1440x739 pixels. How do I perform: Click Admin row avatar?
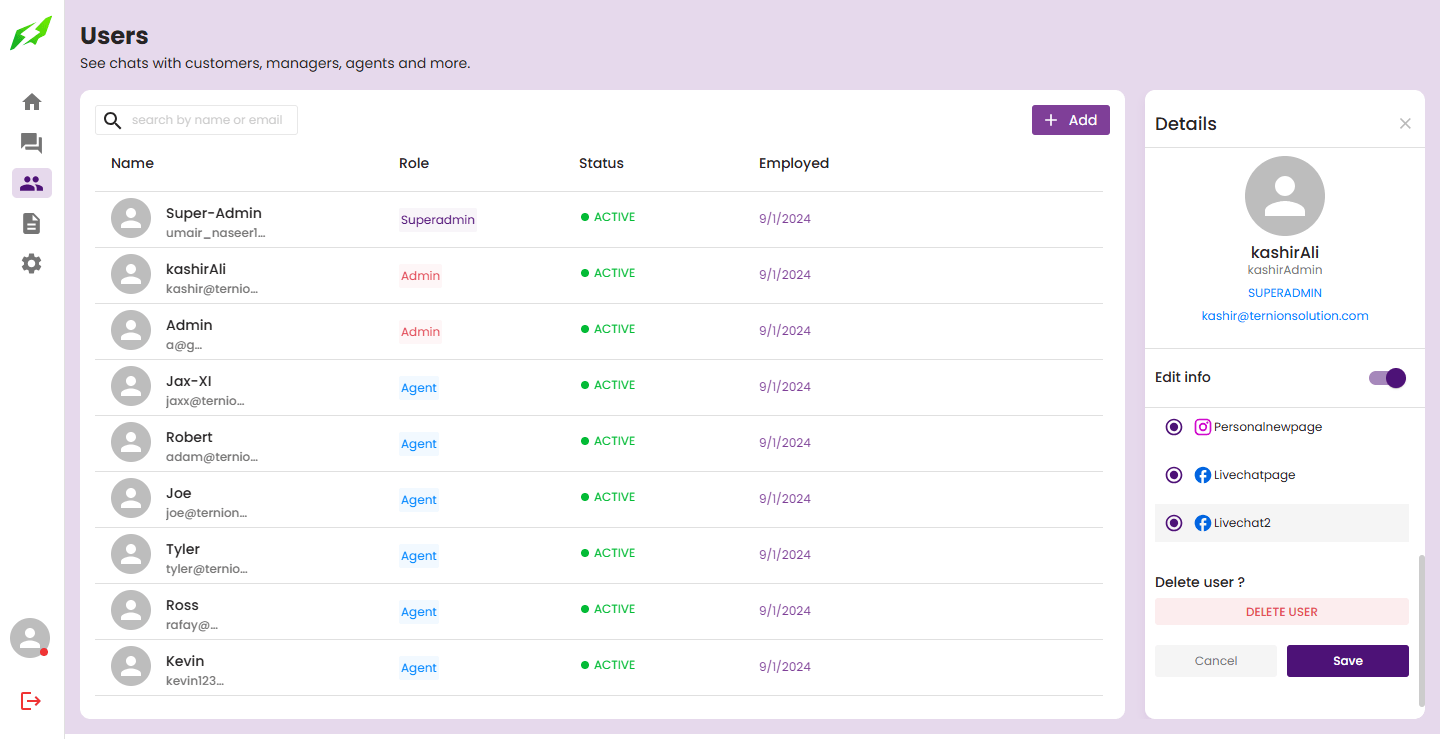(x=131, y=331)
